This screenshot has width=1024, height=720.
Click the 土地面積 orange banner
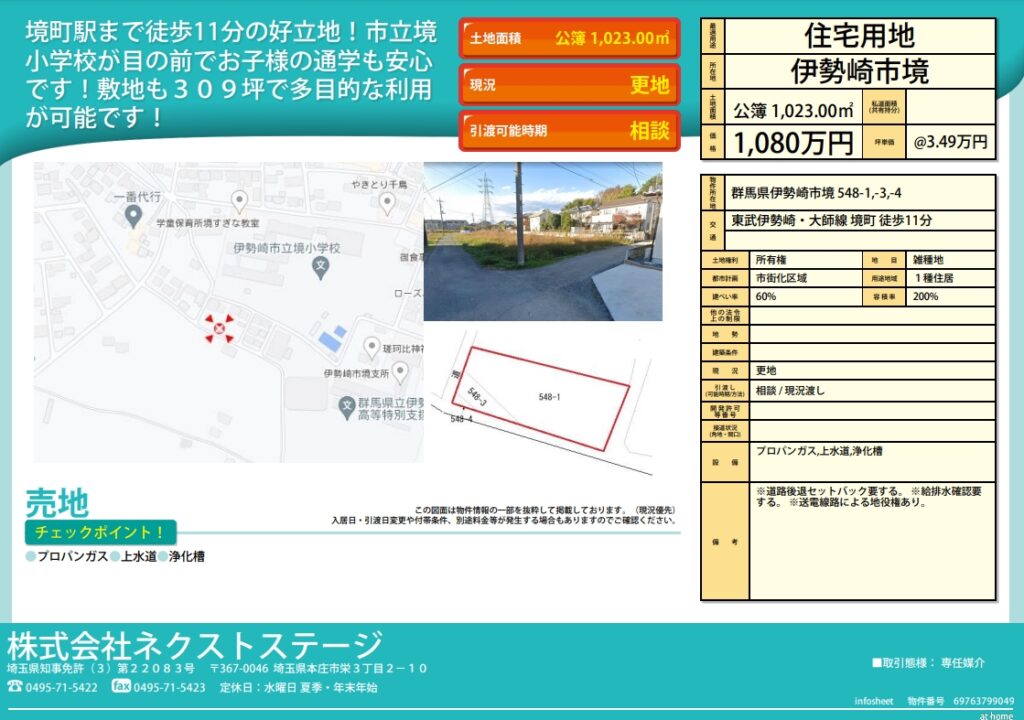point(568,39)
